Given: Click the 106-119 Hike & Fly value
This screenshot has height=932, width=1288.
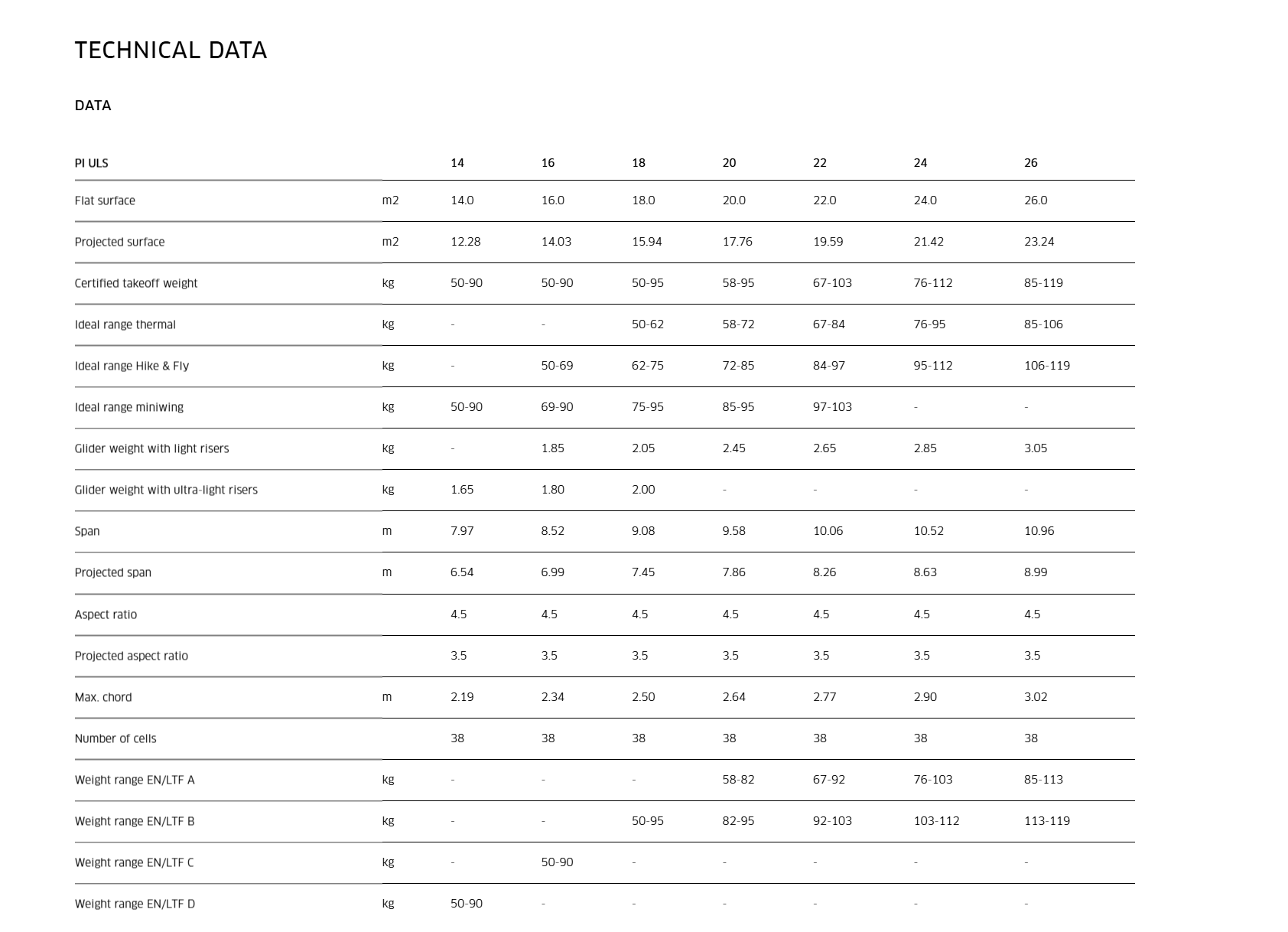Looking at the screenshot, I should click(1047, 366).
